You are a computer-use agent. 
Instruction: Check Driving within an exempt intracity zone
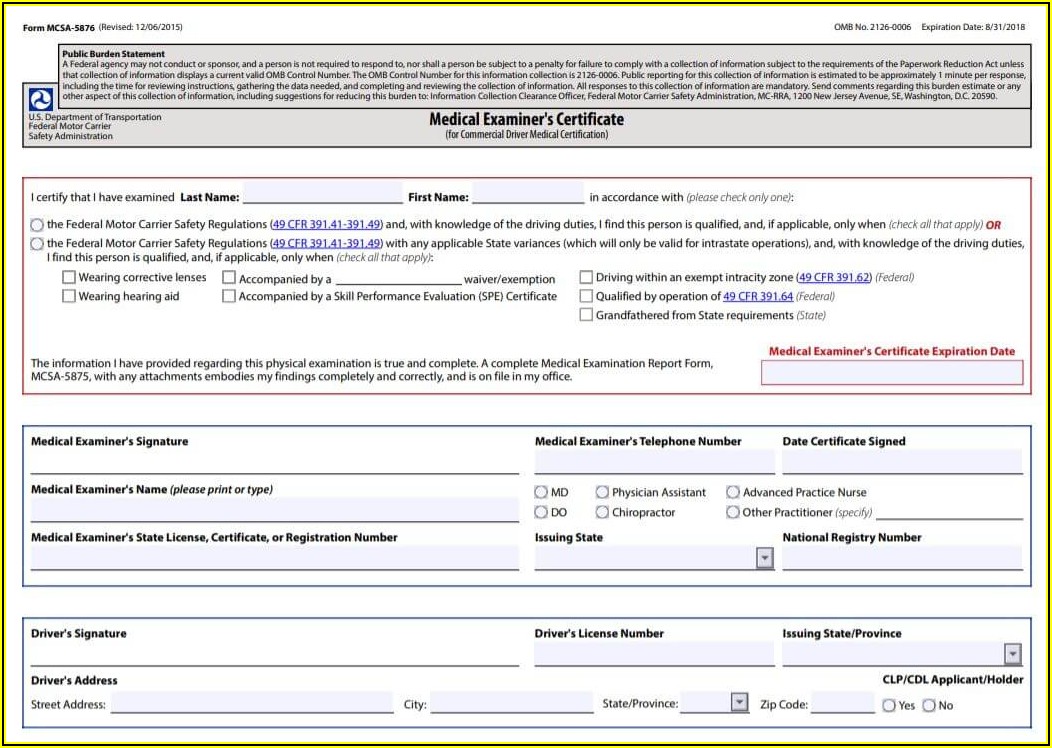pos(586,277)
